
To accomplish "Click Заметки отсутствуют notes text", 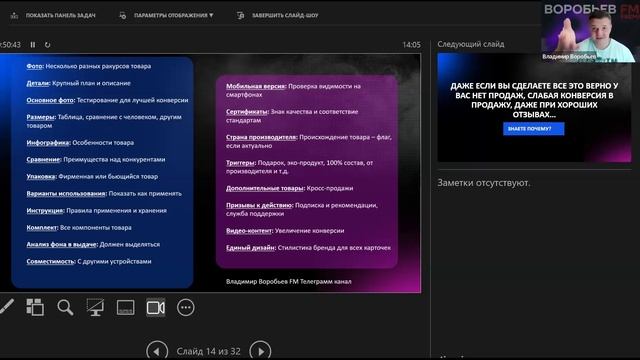I will coord(484,183).
